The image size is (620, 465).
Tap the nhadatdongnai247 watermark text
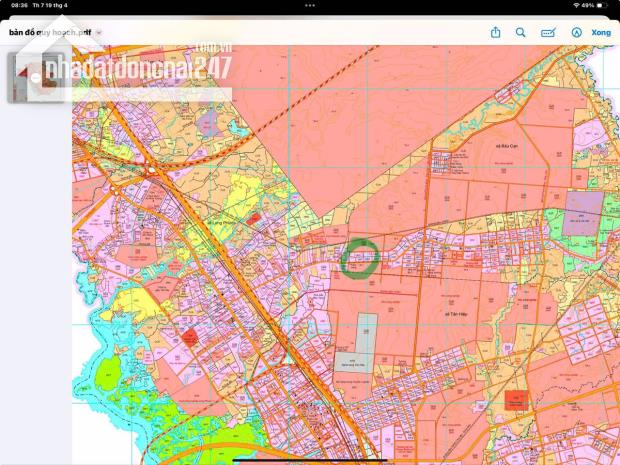(130, 70)
